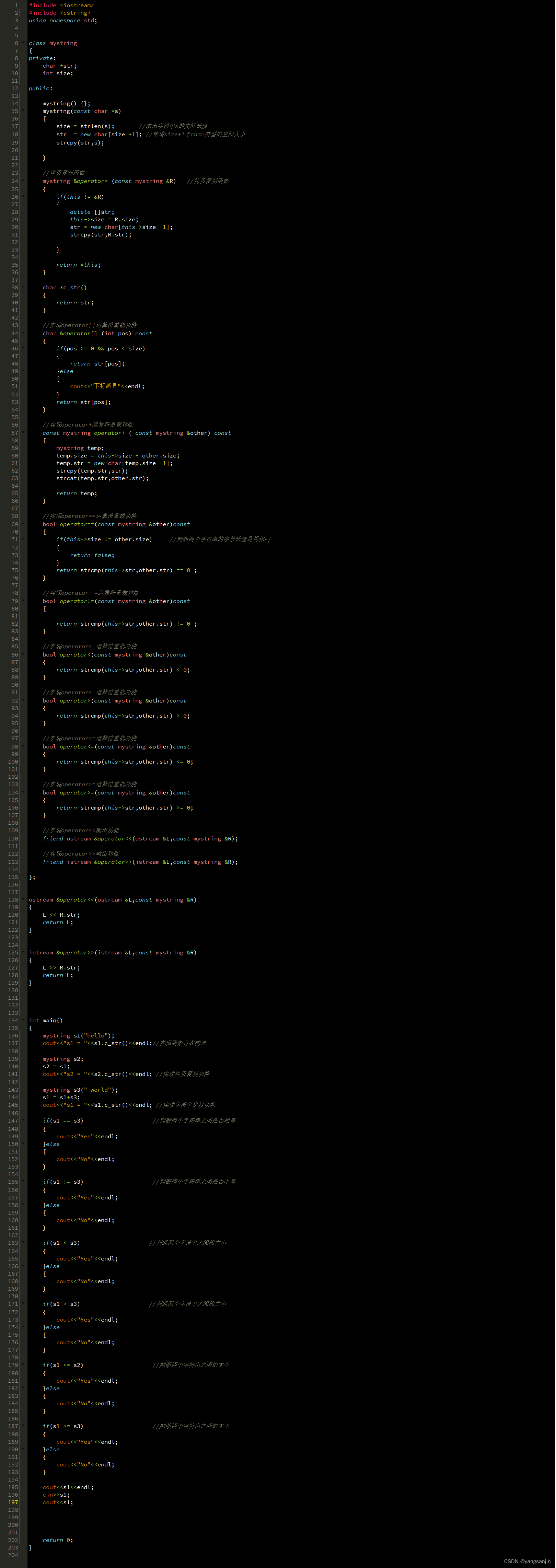Collapse the mystring class fold arrow on line 6

tap(23, 43)
